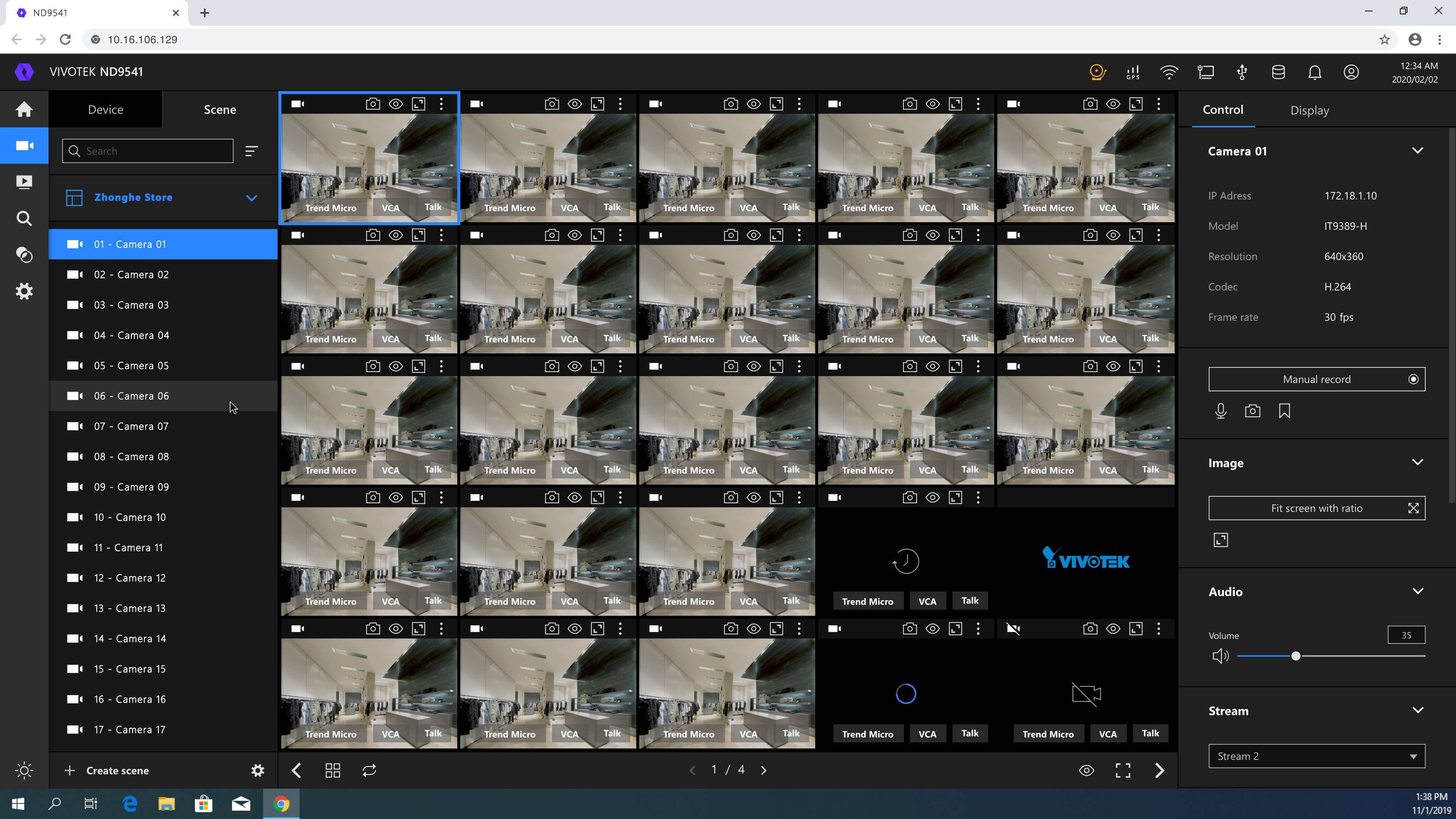This screenshot has height=819, width=1456.
Task: Switch to the Device tab
Action: click(105, 110)
